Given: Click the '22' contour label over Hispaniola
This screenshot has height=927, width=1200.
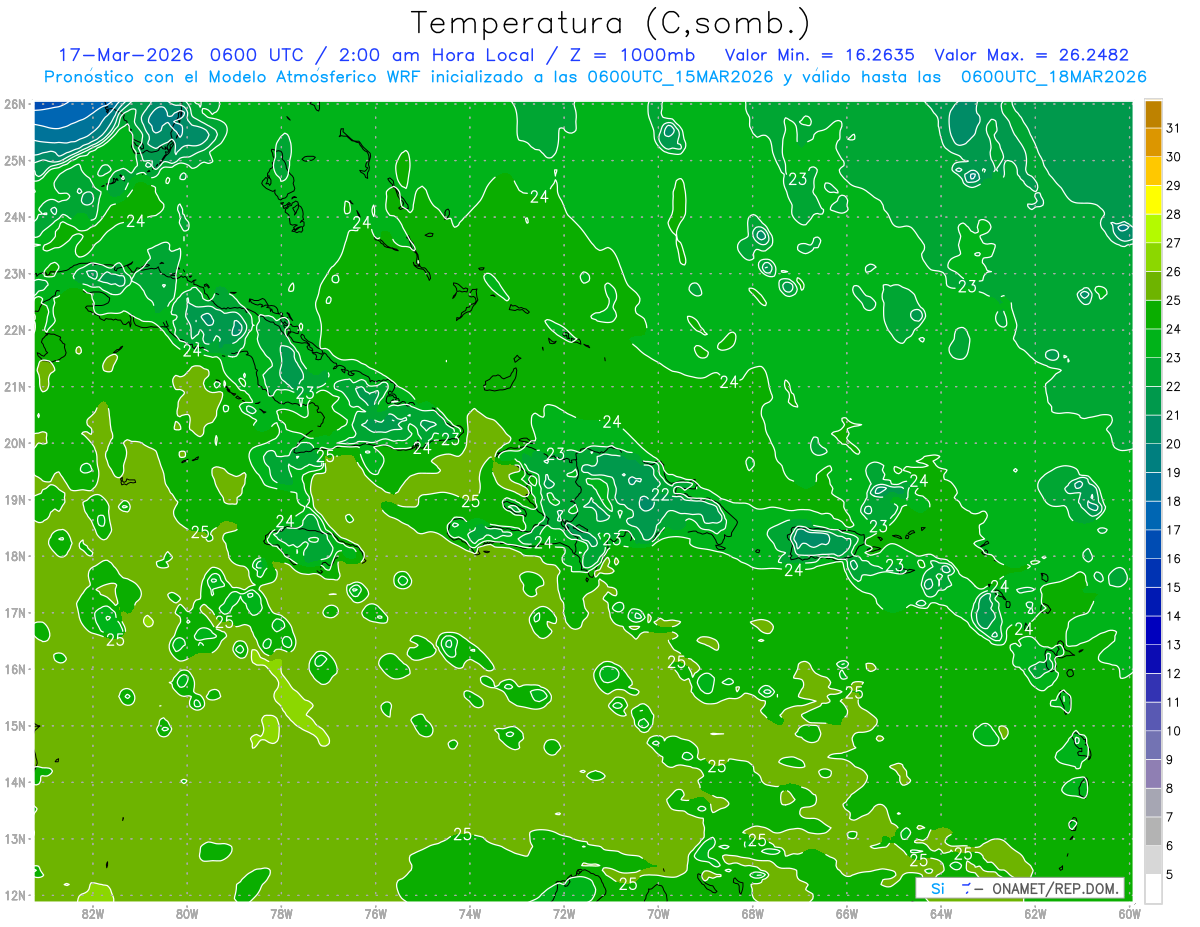Looking at the screenshot, I should tap(661, 495).
